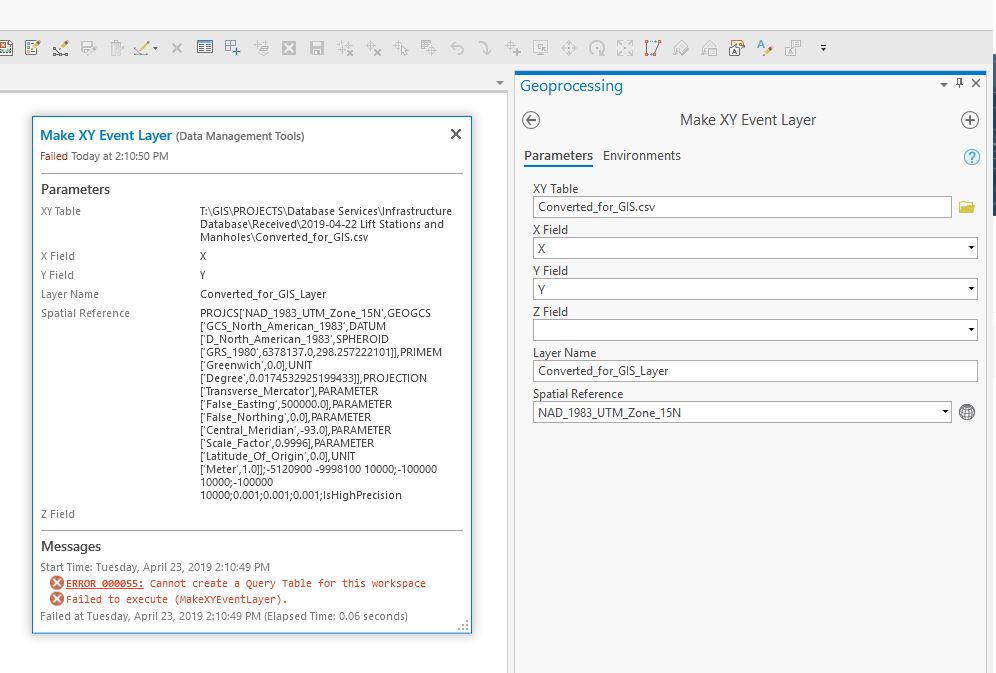Viewport: 996px width, 673px height.
Task: Click the greyed-out monitor select icon
Action: [541, 48]
